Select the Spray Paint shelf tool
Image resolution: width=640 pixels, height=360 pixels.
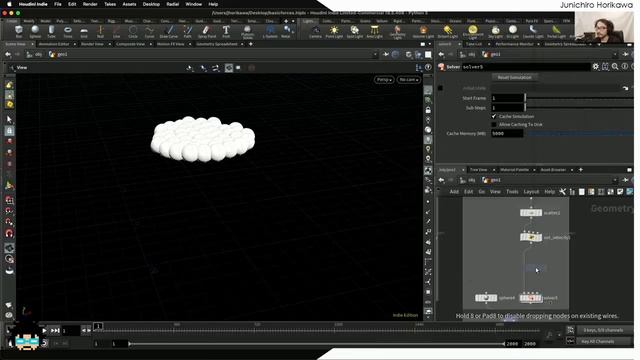click(207, 31)
